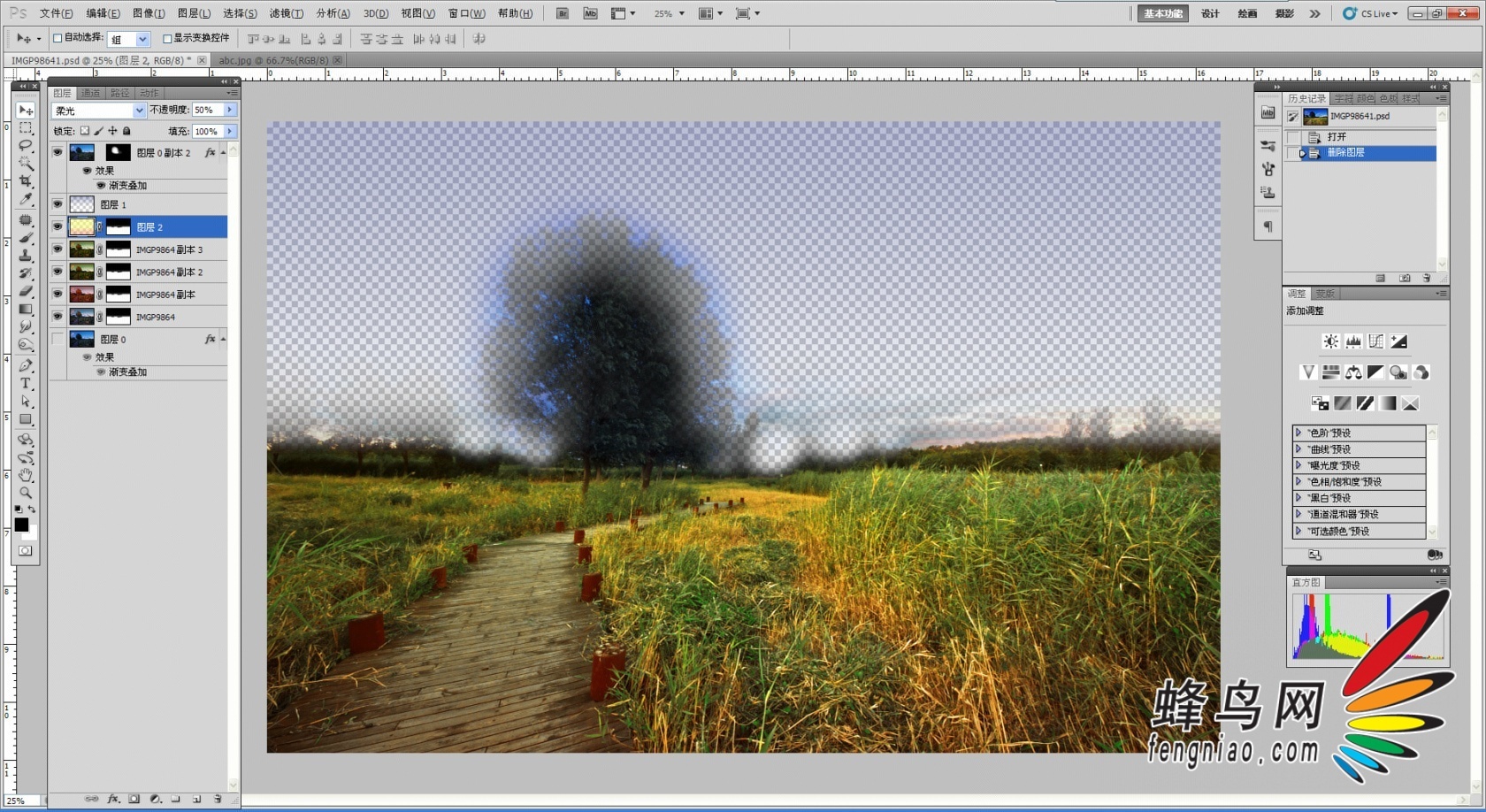This screenshot has width=1486, height=812.
Task: Expand the "黑白" 预设 list
Action: point(1298,498)
